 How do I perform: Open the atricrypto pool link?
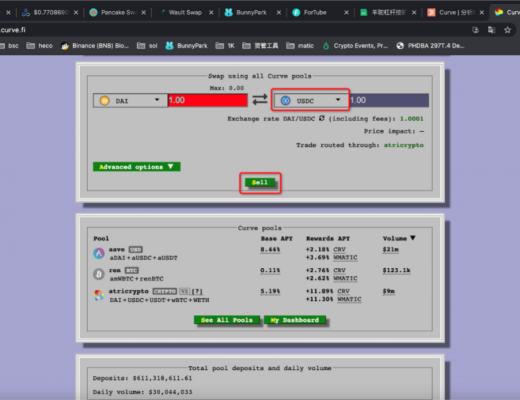coord(129,291)
